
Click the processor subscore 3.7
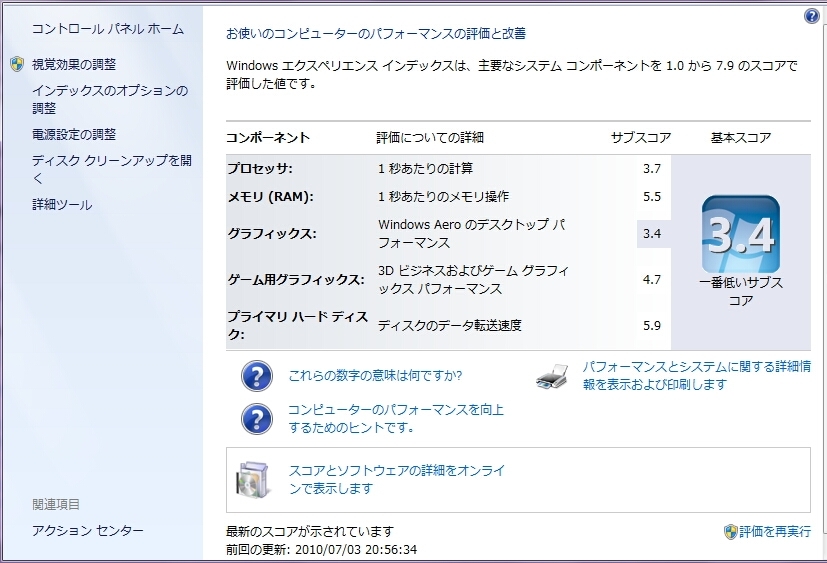652,169
